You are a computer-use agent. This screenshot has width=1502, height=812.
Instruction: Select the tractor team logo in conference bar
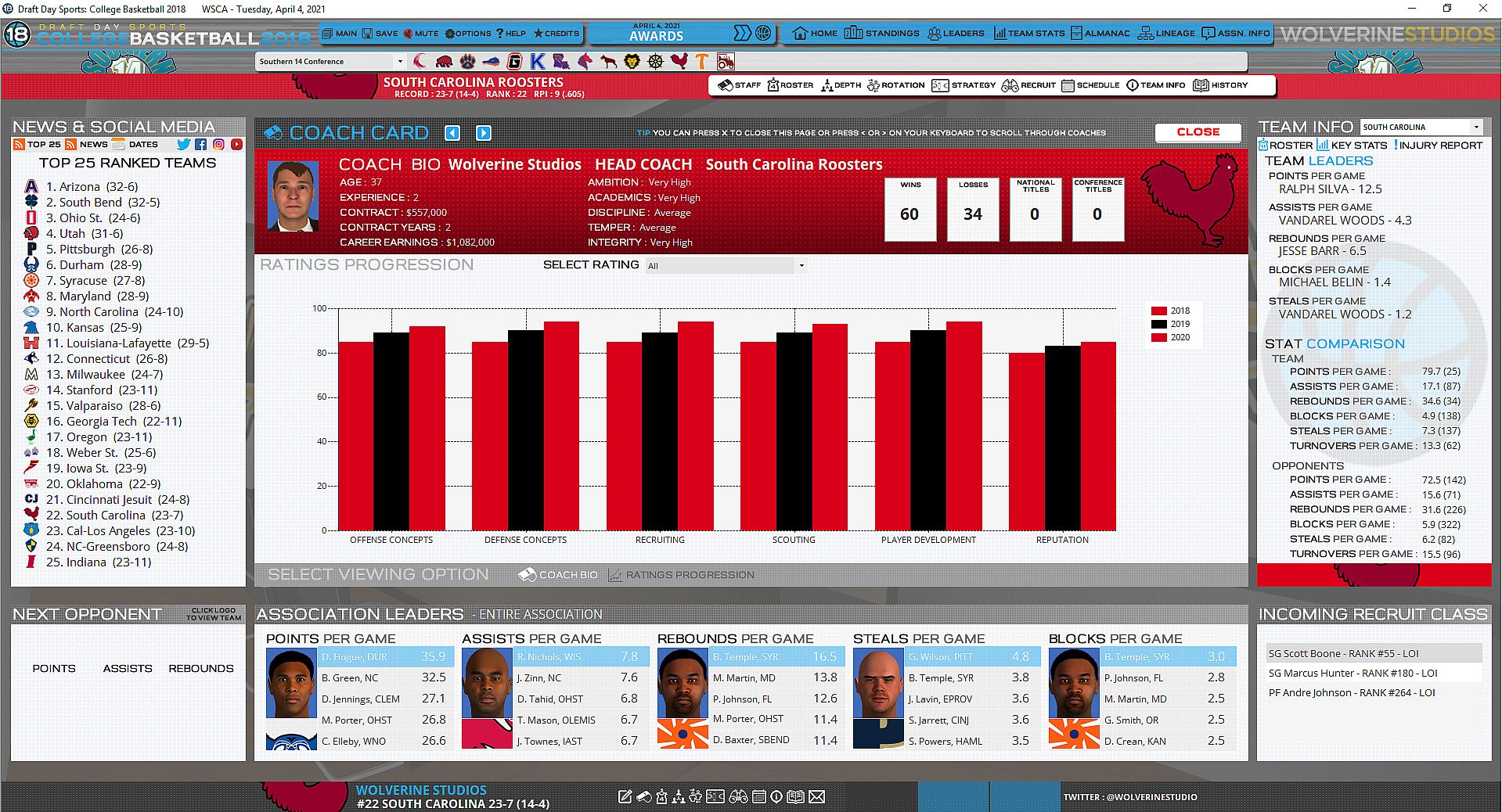(726, 61)
